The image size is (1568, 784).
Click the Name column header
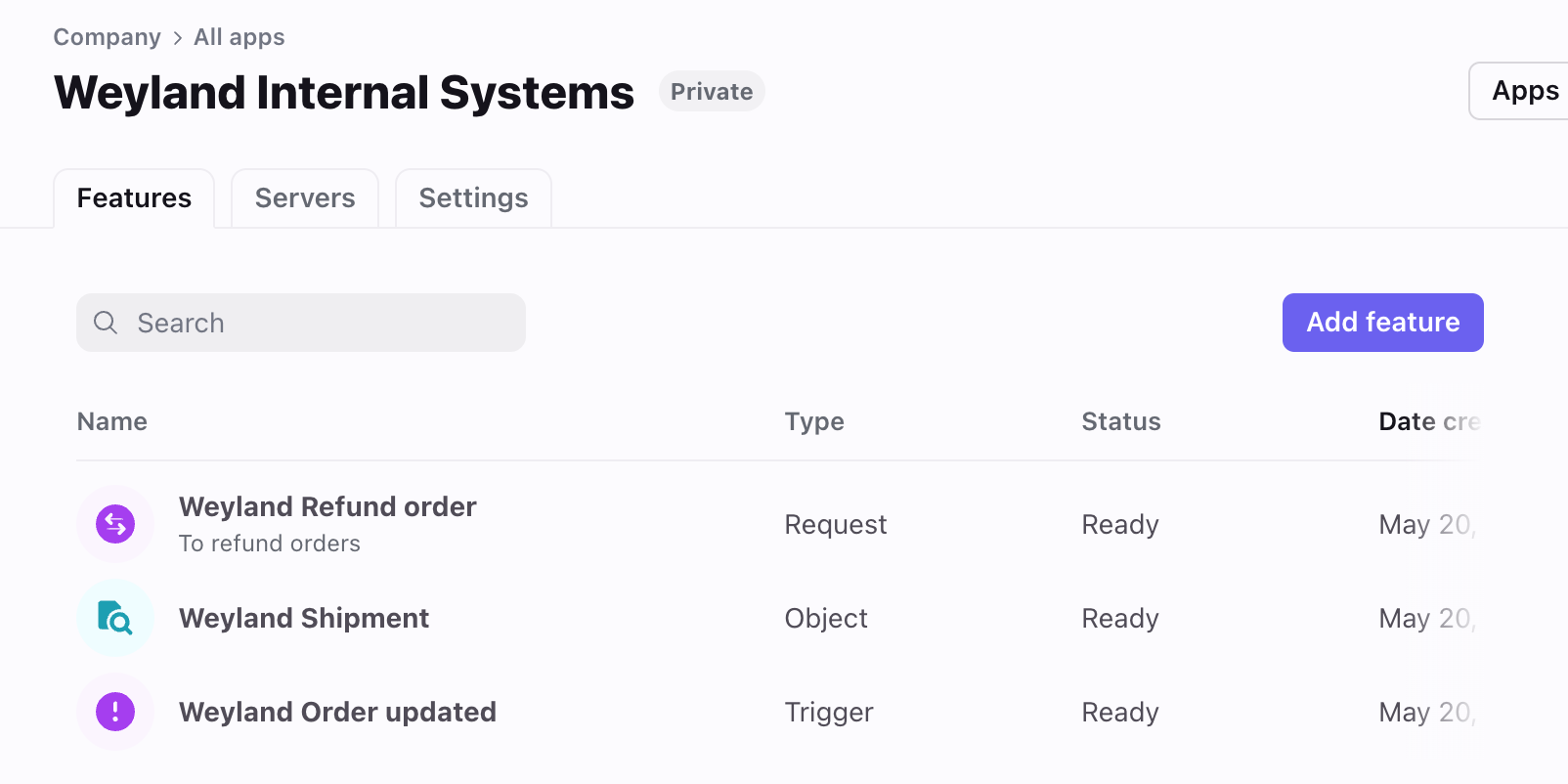(x=112, y=421)
